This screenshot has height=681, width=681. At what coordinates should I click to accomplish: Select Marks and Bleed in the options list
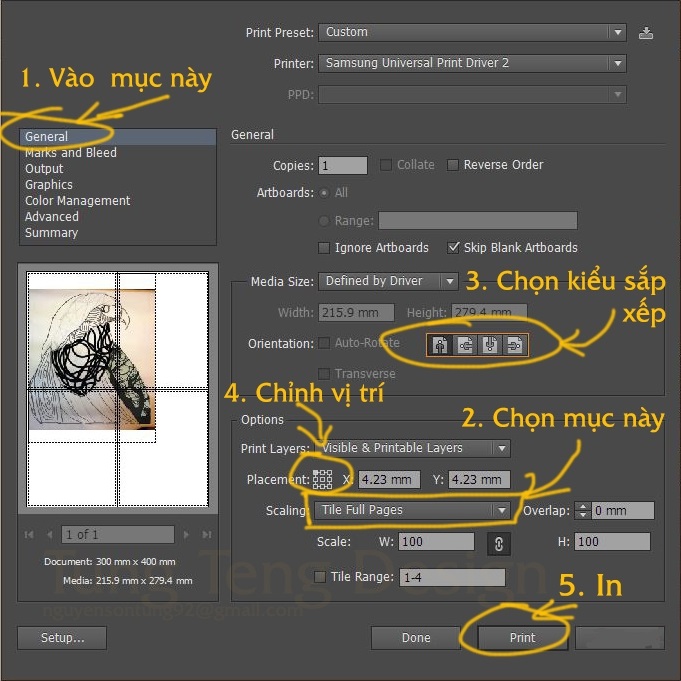click(118, 153)
